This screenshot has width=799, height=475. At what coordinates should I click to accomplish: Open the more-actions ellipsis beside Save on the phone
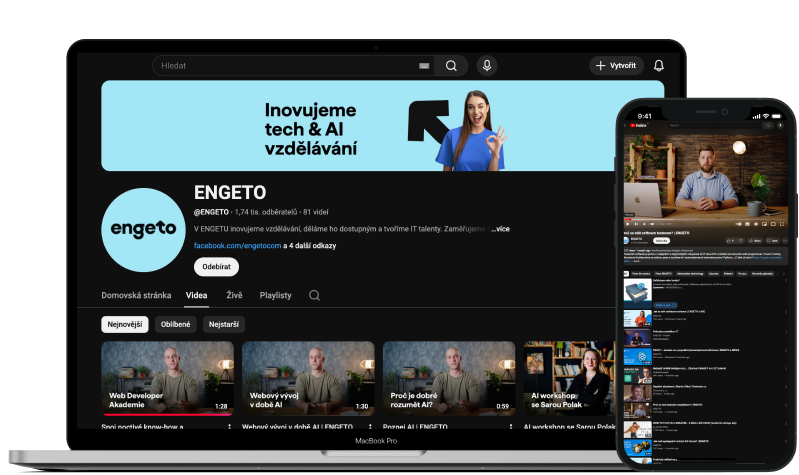[x=785, y=241]
